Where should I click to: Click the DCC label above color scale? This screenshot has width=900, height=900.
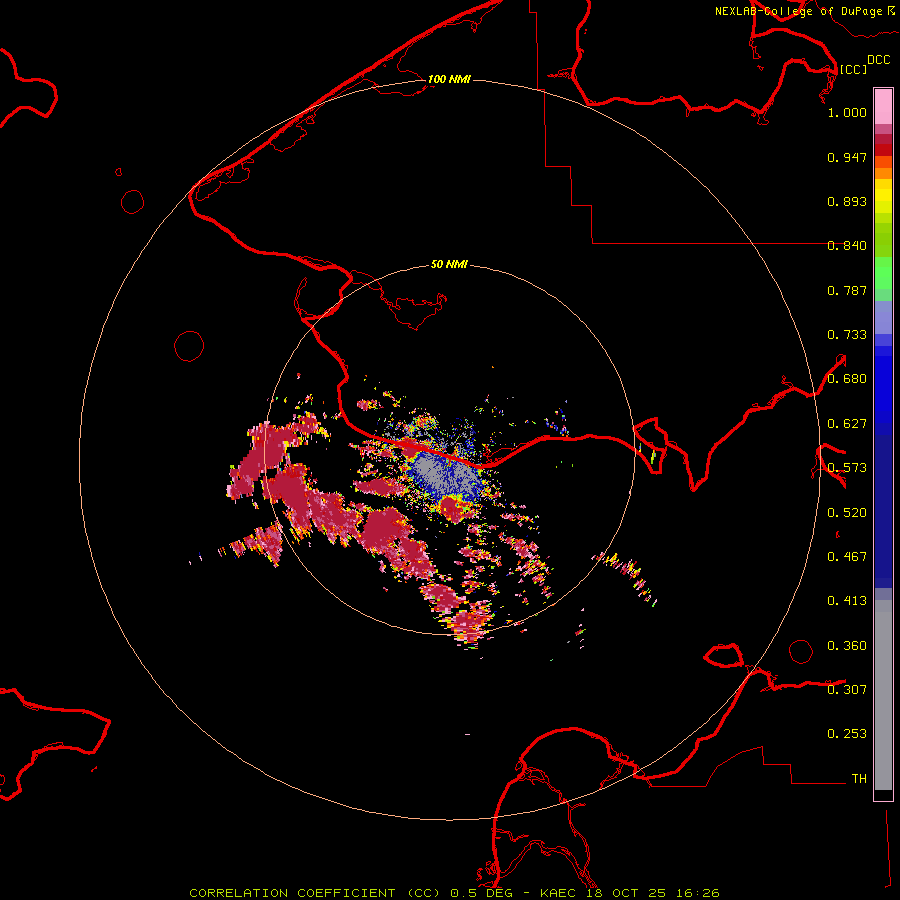pos(878,60)
